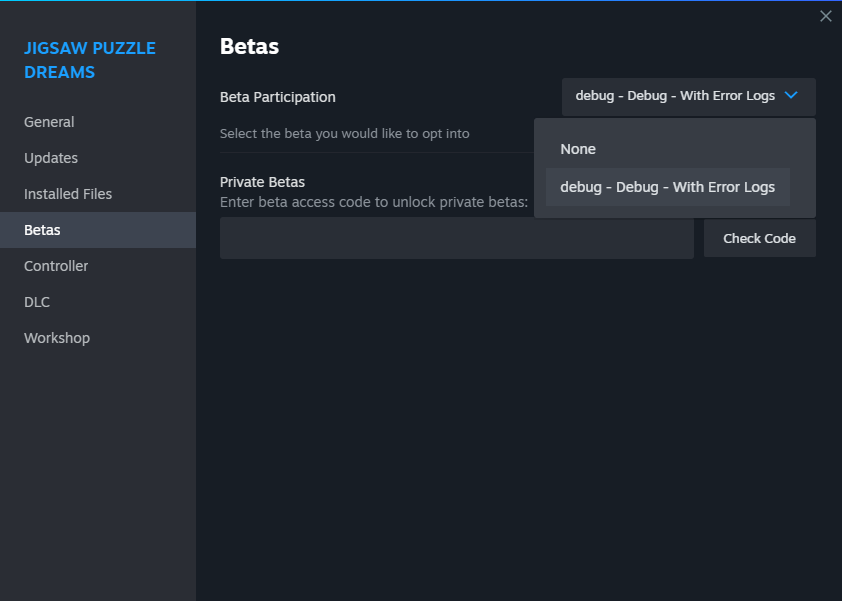Click the Betas page heading
Image resolution: width=842 pixels, height=601 pixels.
(x=249, y=46)
